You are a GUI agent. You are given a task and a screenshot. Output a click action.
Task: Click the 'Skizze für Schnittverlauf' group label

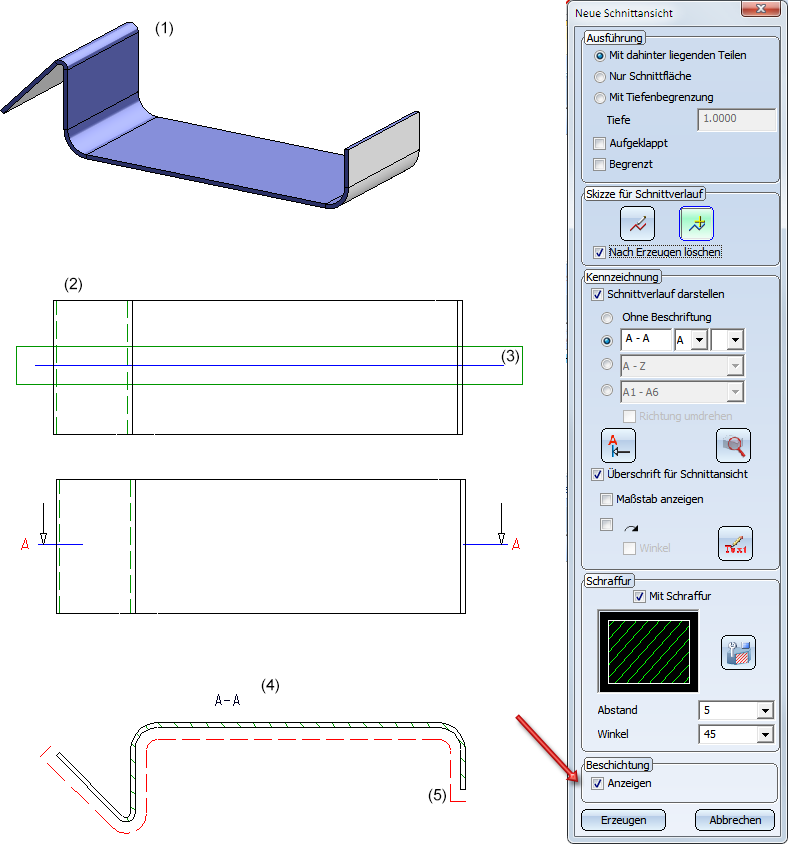tap(644, 194)
